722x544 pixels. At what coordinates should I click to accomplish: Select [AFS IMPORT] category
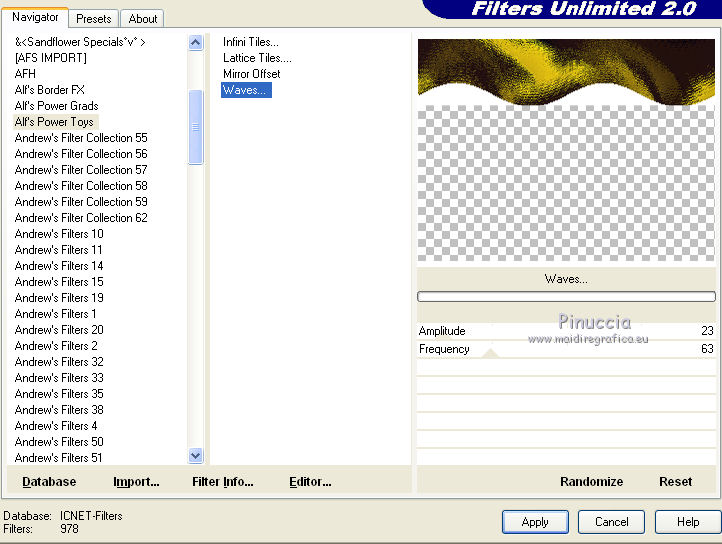(x=51, y=58)
